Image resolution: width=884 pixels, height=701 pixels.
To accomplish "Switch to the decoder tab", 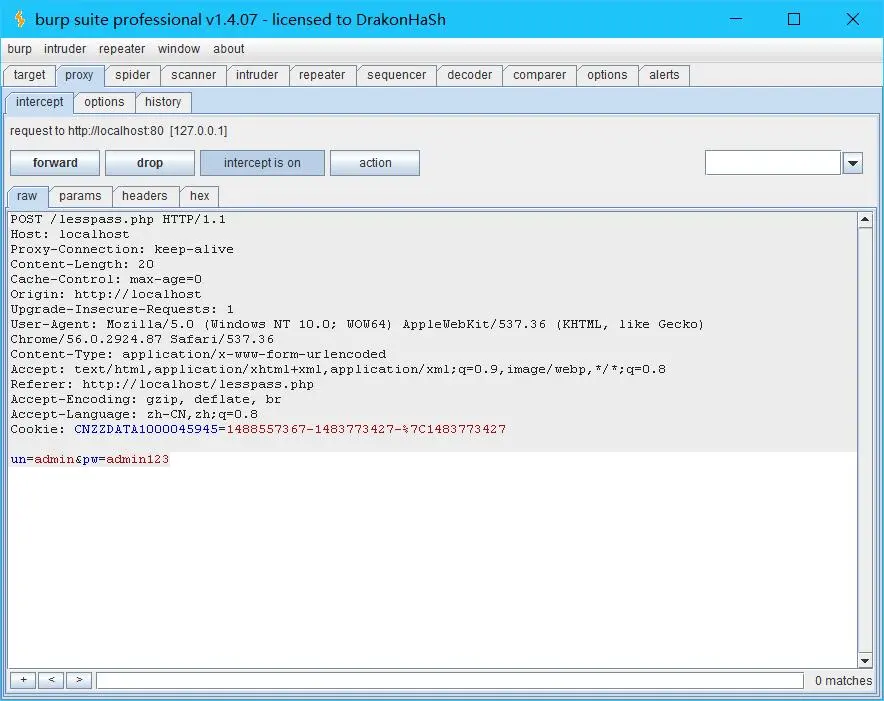I will (469, 75).
